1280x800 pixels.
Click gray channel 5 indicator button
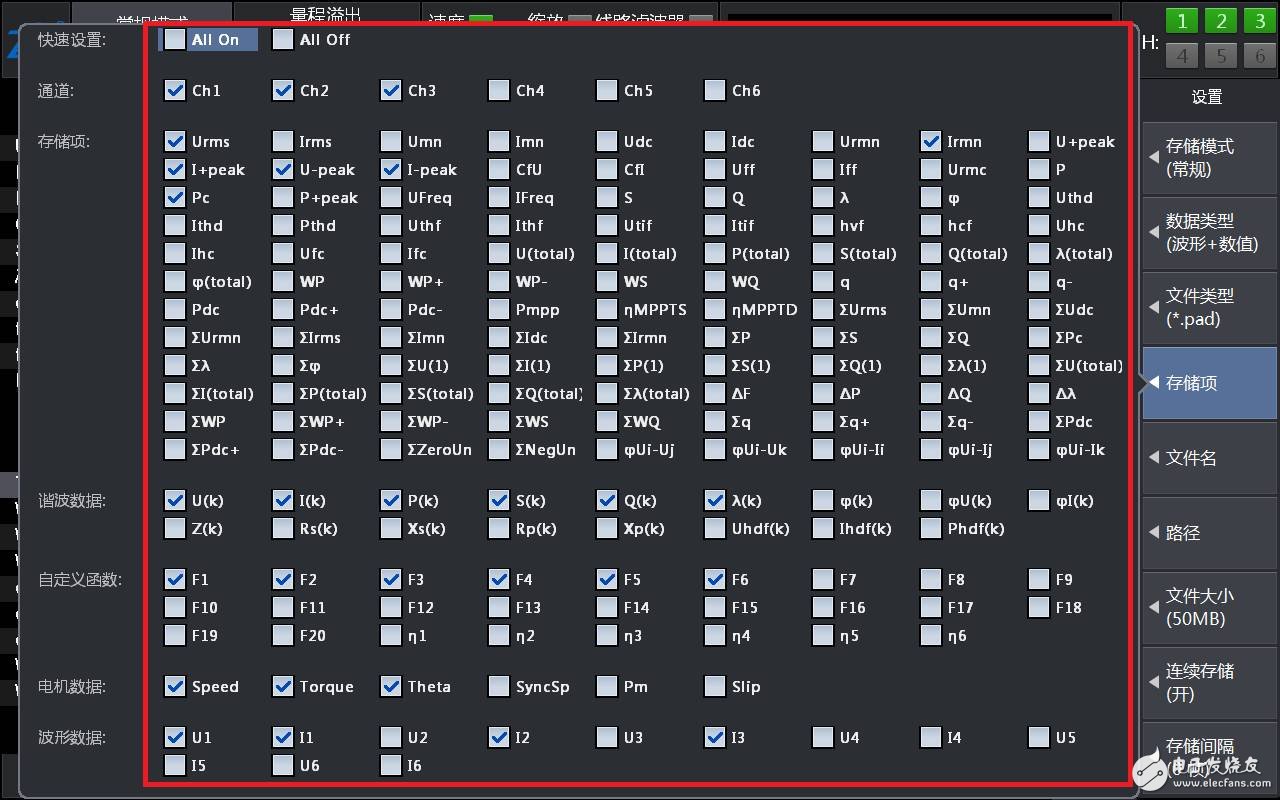pos(1221,55)
